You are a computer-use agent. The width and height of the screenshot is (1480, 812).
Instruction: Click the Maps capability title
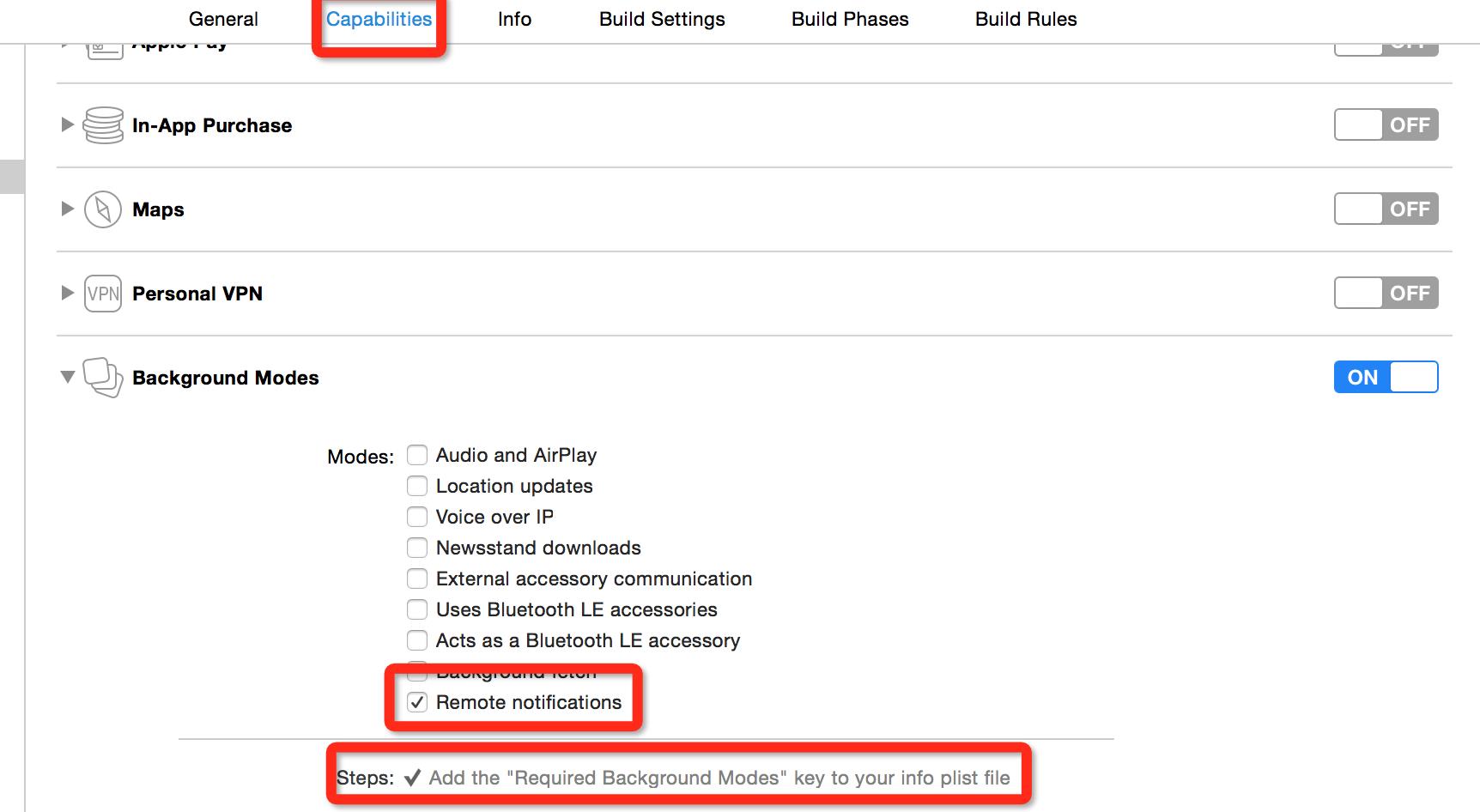(158, 209)
